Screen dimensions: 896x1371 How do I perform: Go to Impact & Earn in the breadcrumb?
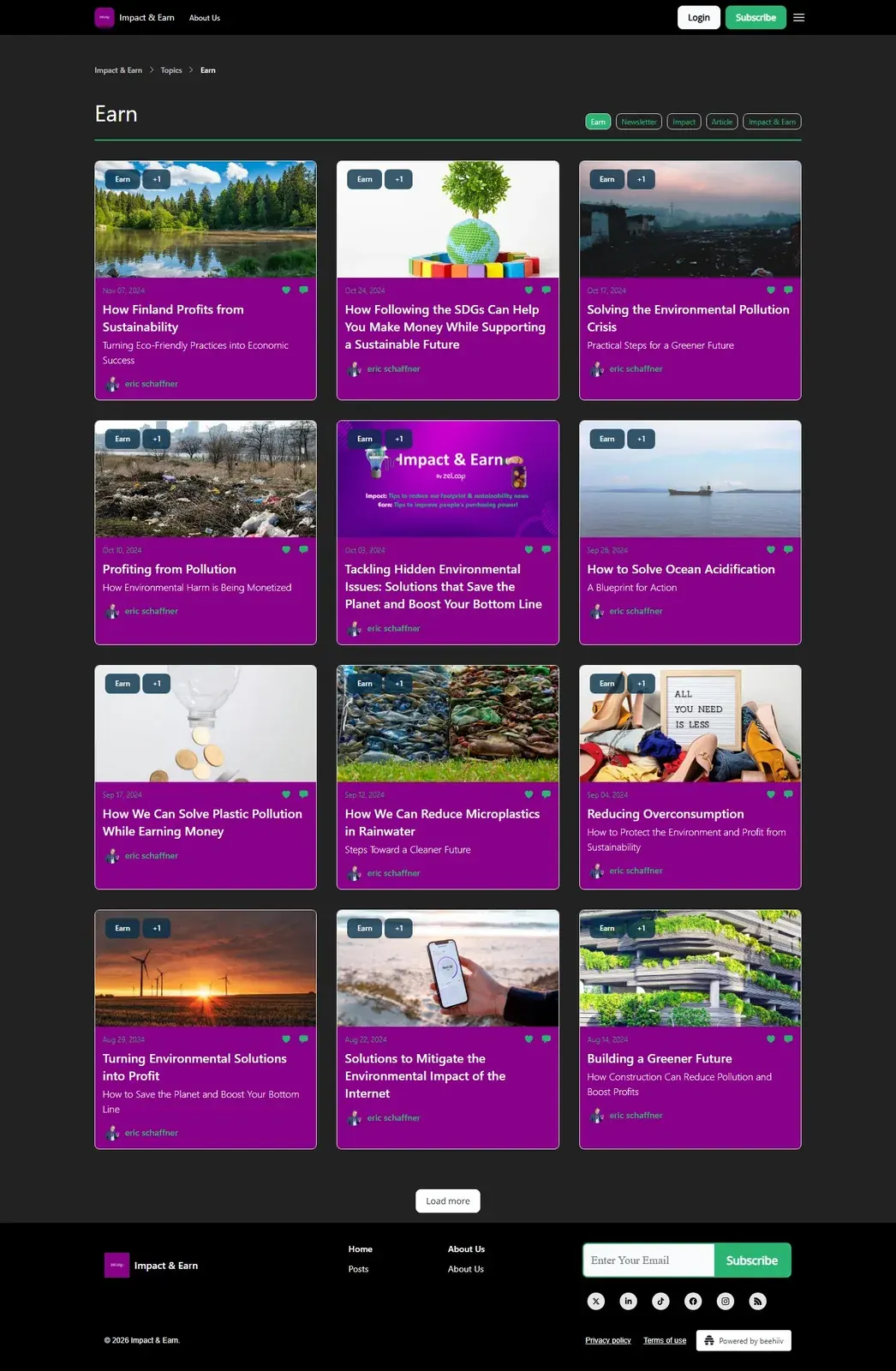point(118,70)
